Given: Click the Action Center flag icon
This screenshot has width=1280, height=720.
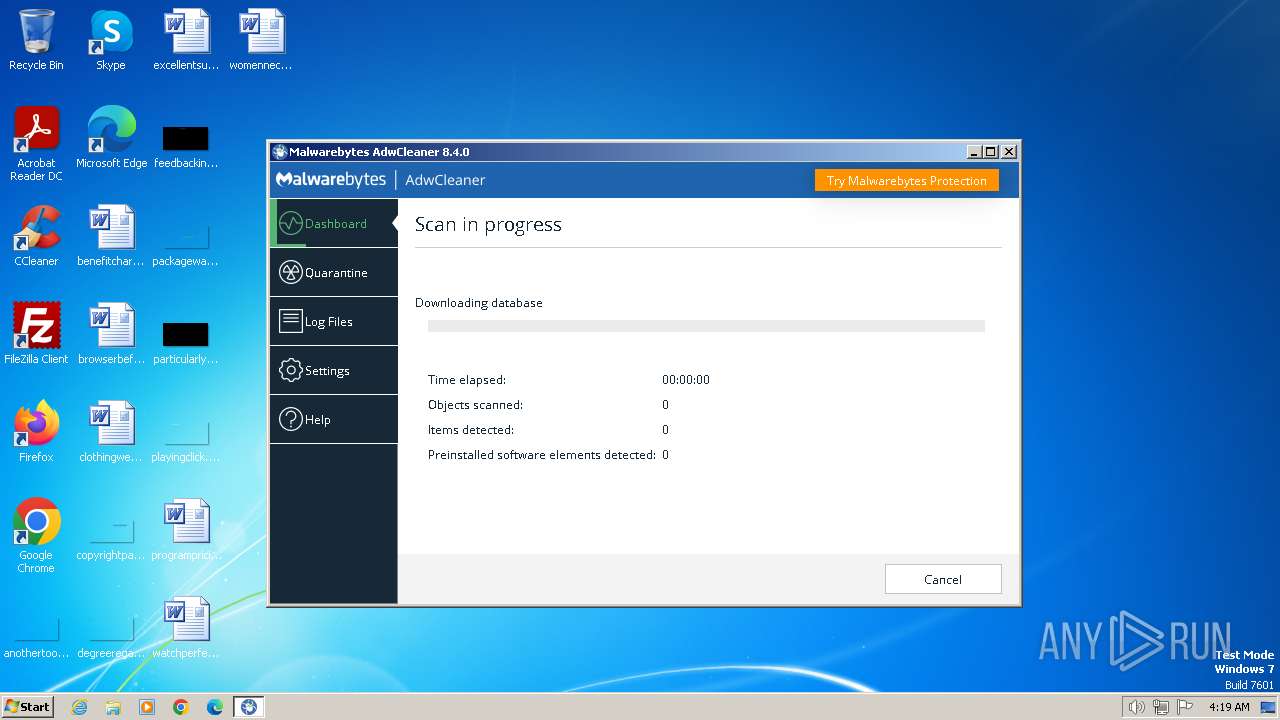Looking at the screenshot, I should pos(1186,707).
